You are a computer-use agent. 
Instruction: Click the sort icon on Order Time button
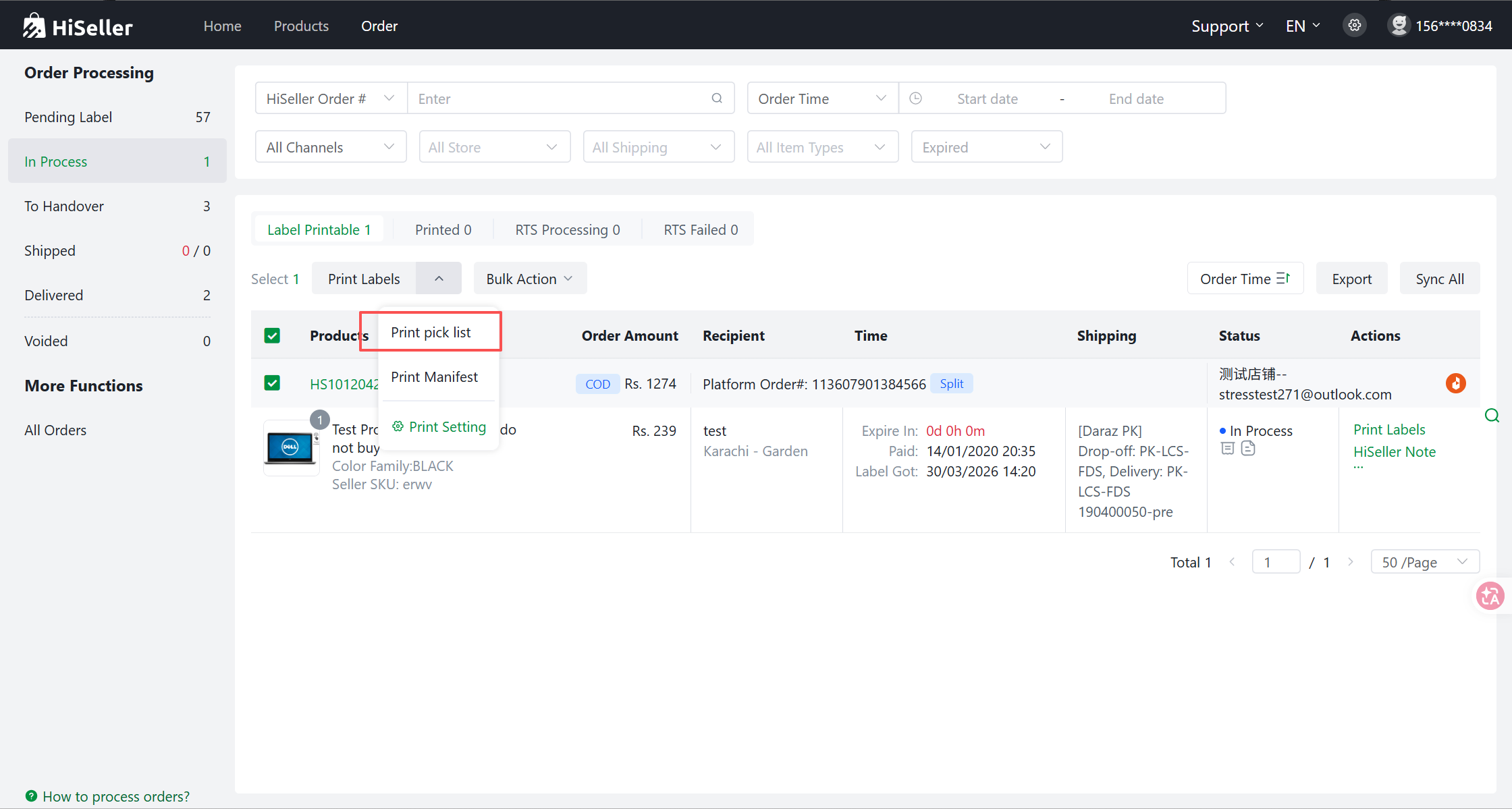pyautogui.click(x=1283, y=279)
